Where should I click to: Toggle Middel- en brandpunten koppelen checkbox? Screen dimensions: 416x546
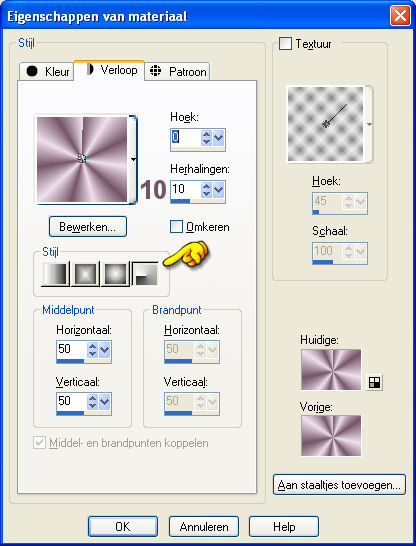click(39, 443)
